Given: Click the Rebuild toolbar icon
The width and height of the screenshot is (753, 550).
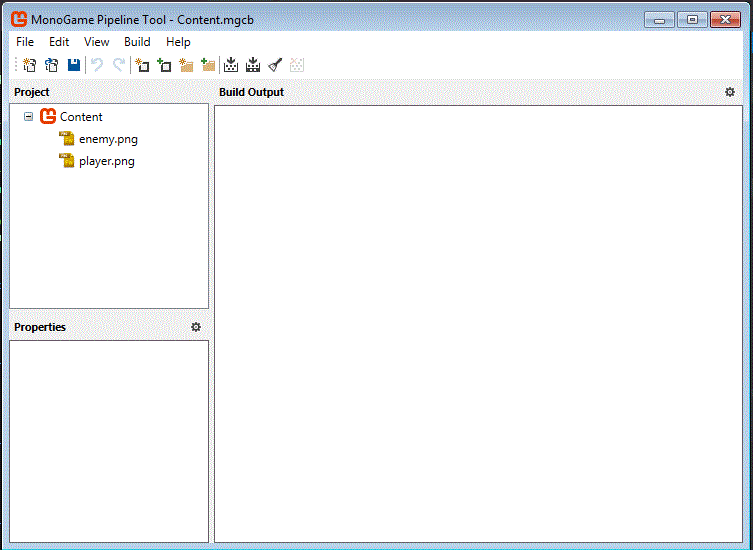Looking at the screenshot, I should coord(253,65).
